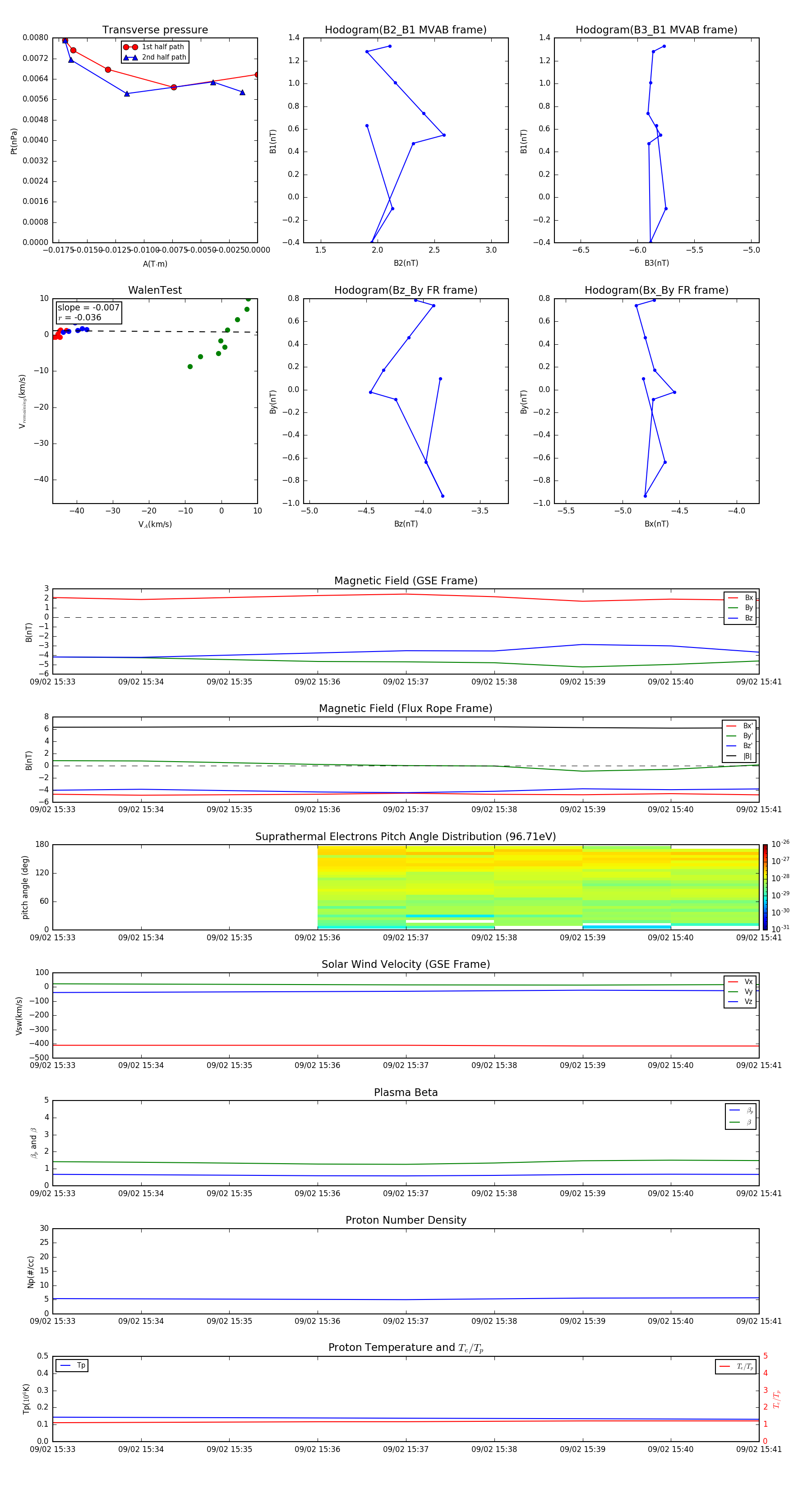Viewport: 812px width, 1489px height.
Task: Click the 'By' legend entry in GSE magnetic field
Action: (x=740, y=607)
